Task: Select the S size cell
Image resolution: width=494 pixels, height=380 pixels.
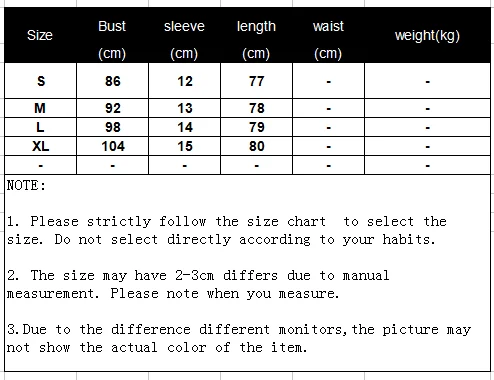Action: point(40,81)
